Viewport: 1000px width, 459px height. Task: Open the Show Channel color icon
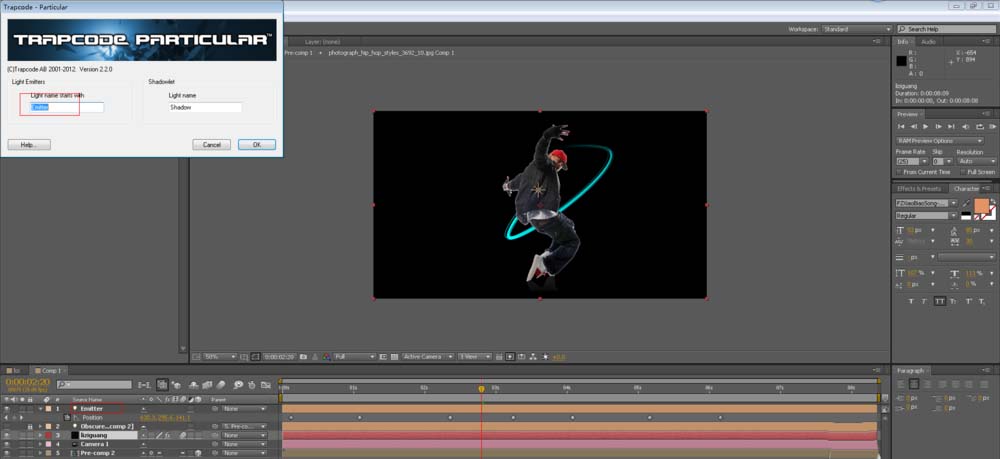point(325,357)
